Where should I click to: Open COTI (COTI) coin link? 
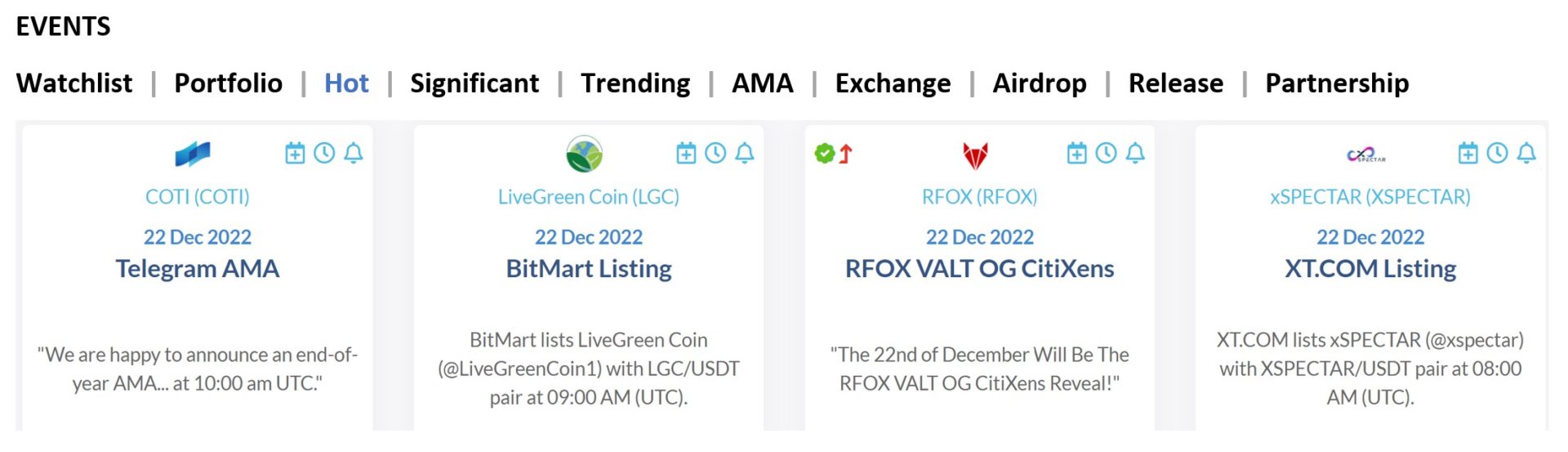198,197
